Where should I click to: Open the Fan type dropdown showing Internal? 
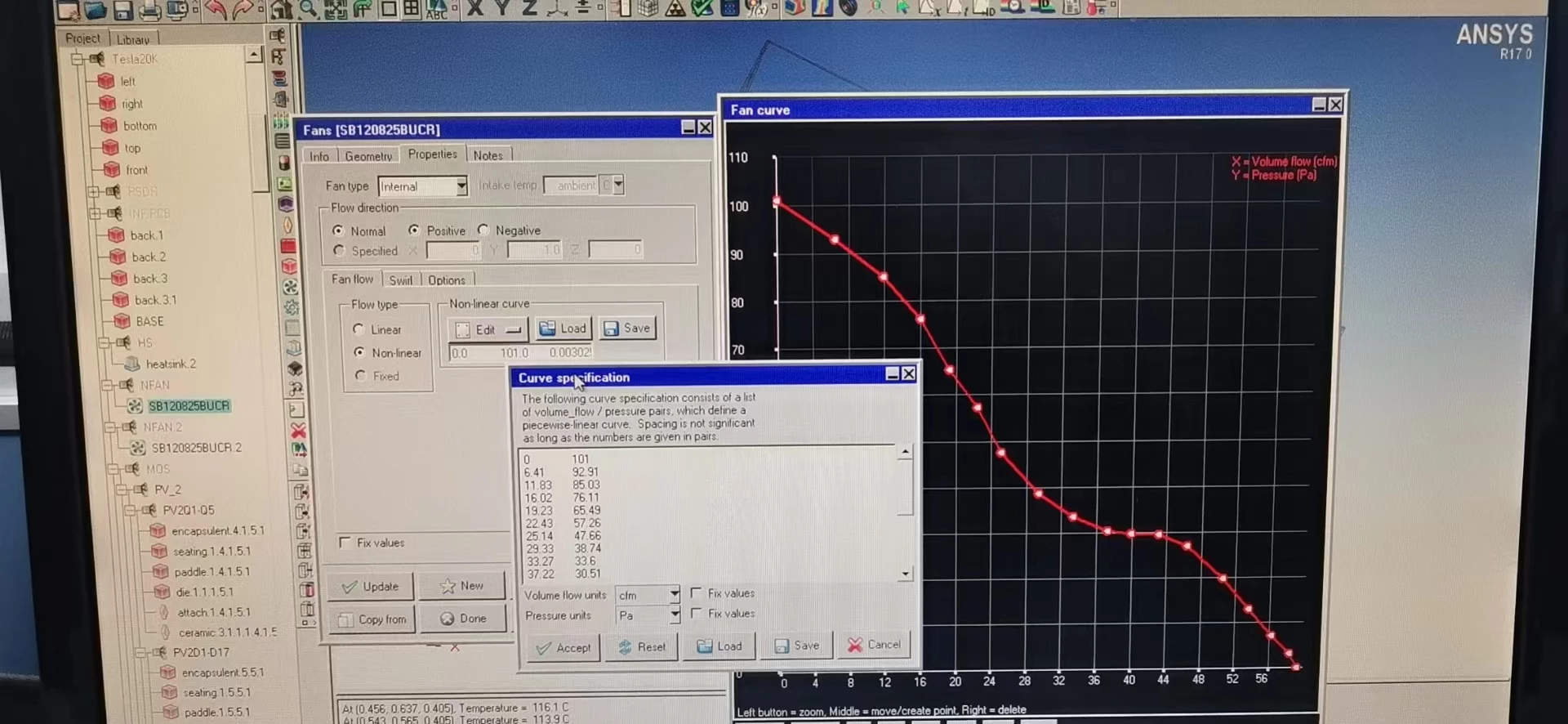[461, 185]
